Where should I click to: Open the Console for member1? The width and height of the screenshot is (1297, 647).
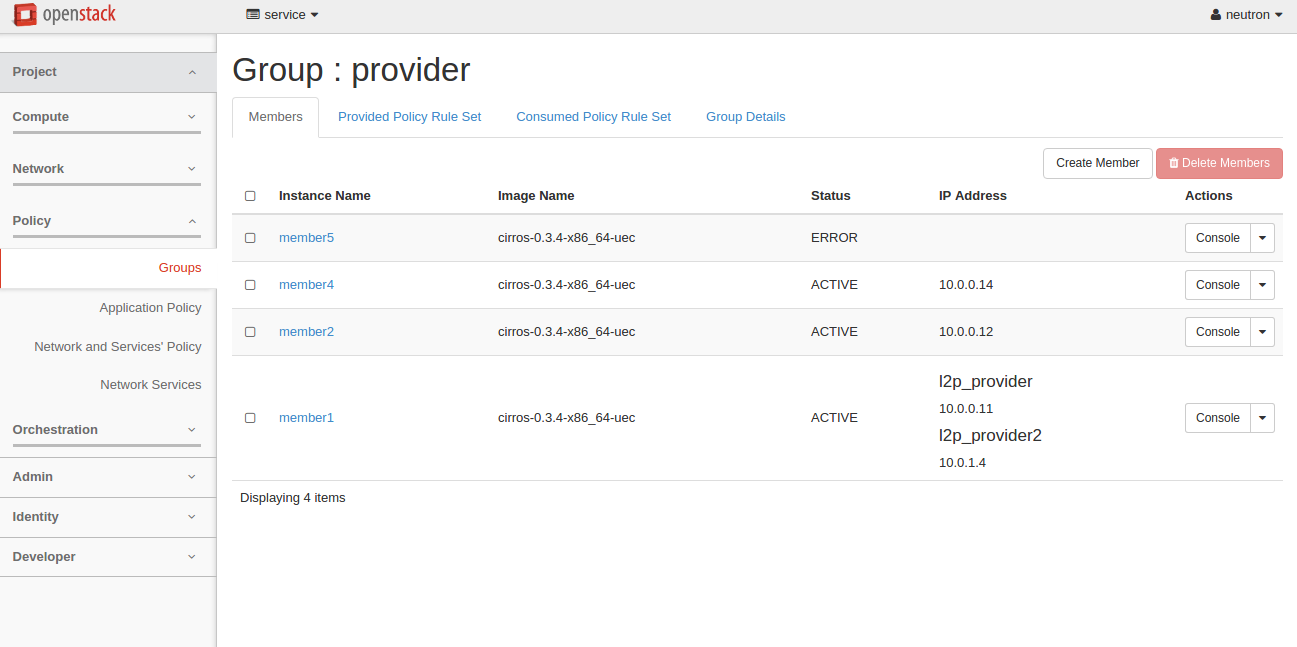[1217, 418]
